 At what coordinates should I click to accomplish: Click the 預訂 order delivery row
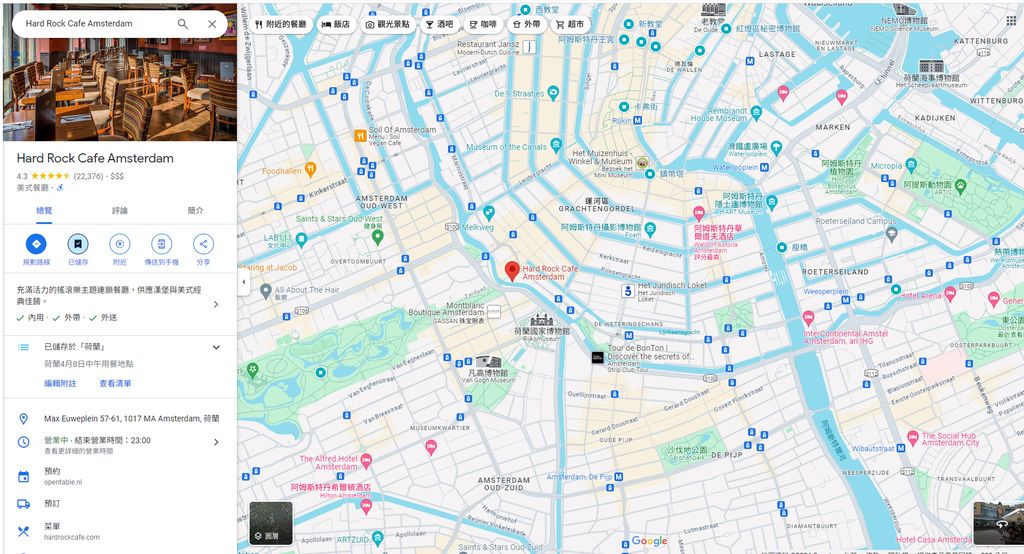[x=120, y=504]
